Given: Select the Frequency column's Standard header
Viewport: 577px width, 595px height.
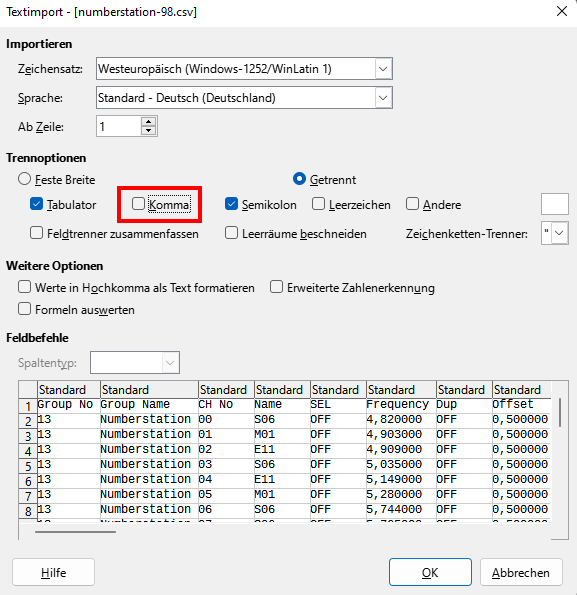Looking at the screenshot, I should coord(401,390).
